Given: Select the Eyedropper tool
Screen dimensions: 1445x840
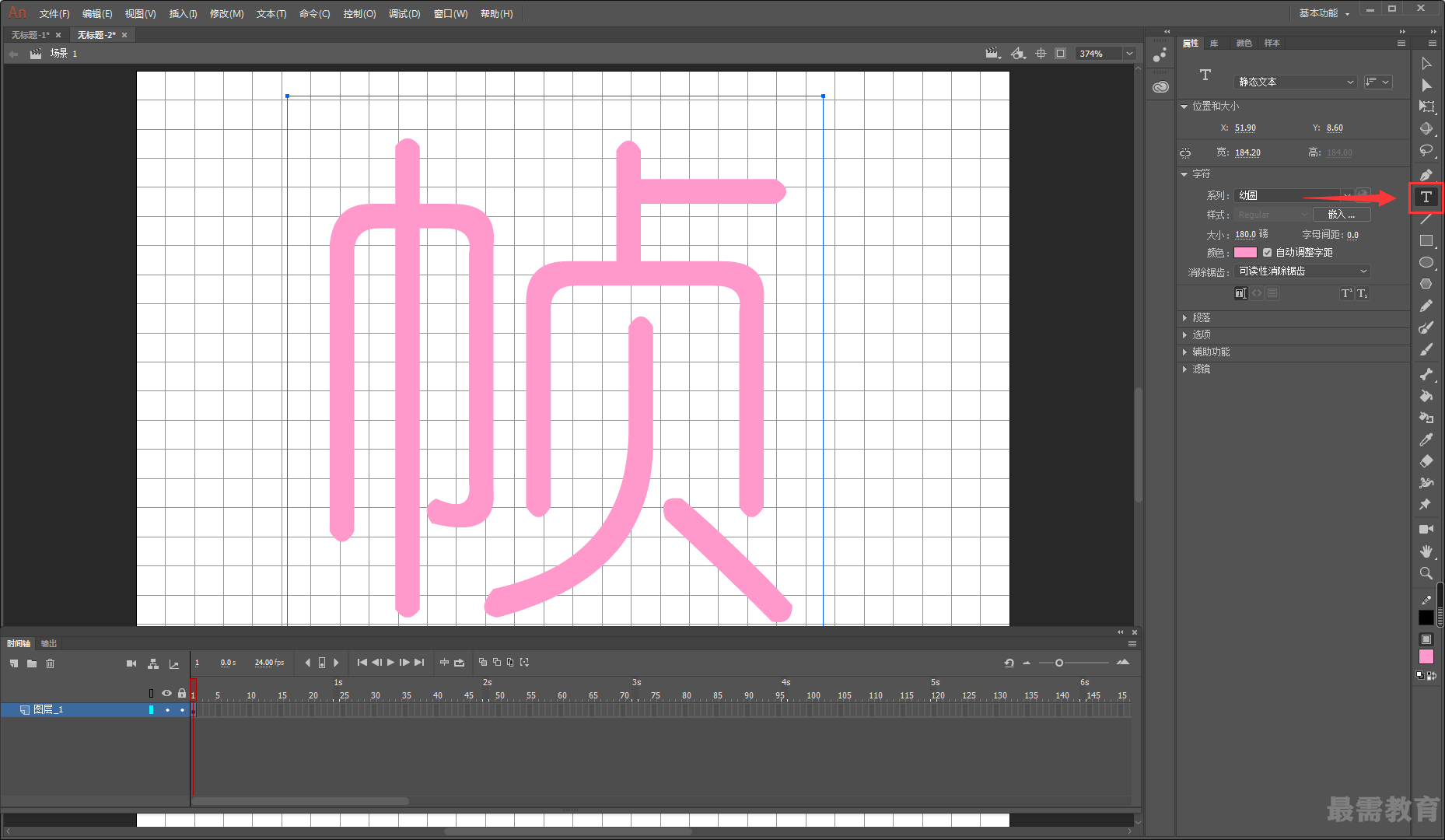Looking at the screenshot, I should click(x=1426, y=439).
